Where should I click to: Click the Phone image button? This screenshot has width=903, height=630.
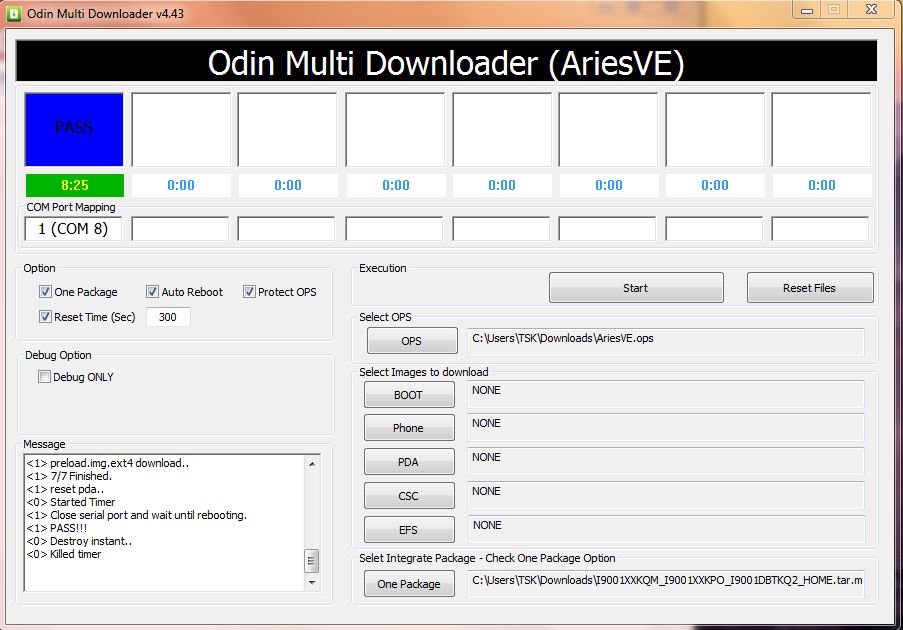(x=409, y=428)
